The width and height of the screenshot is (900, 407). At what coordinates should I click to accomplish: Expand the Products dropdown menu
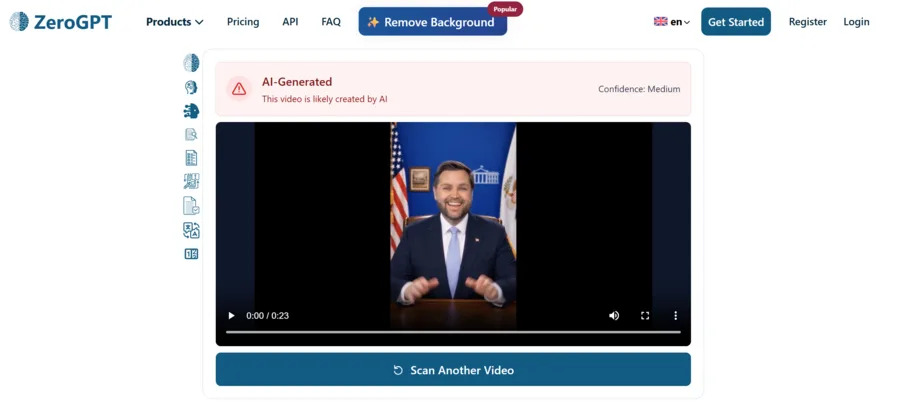click(174, 22)
